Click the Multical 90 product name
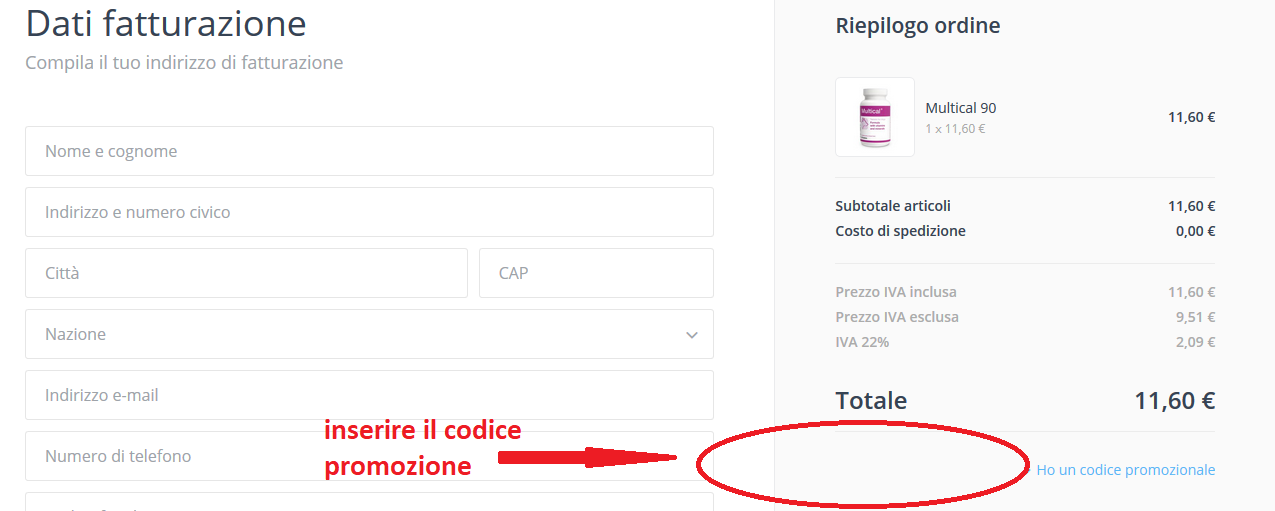1275x511 pixels. (x=961, y=108)
